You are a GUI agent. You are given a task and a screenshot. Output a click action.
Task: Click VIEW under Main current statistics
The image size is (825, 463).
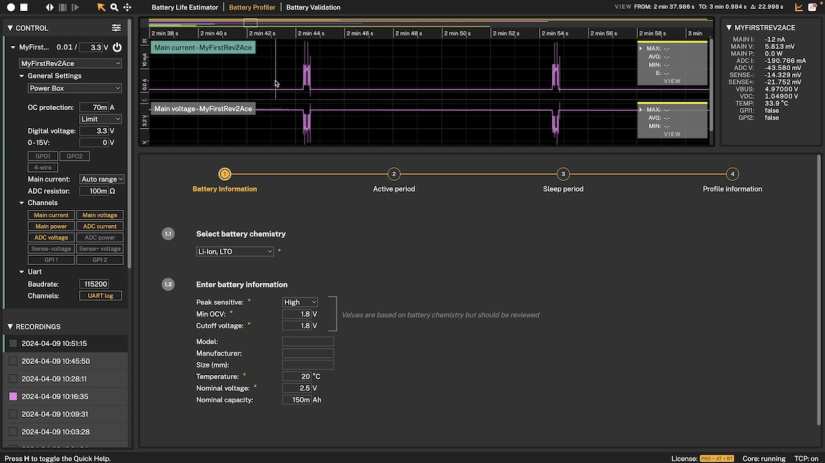coord(672,81)
